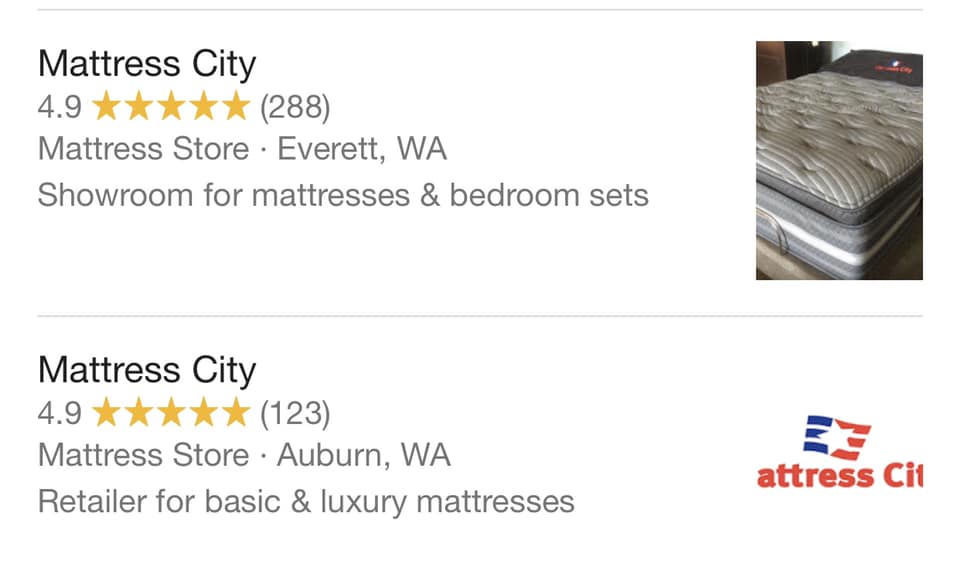Click 'Retailer for basic & luxury mattresses' description
Image resolution: width=960 pixels, height=574 pixels.
(x=306, y=502)
